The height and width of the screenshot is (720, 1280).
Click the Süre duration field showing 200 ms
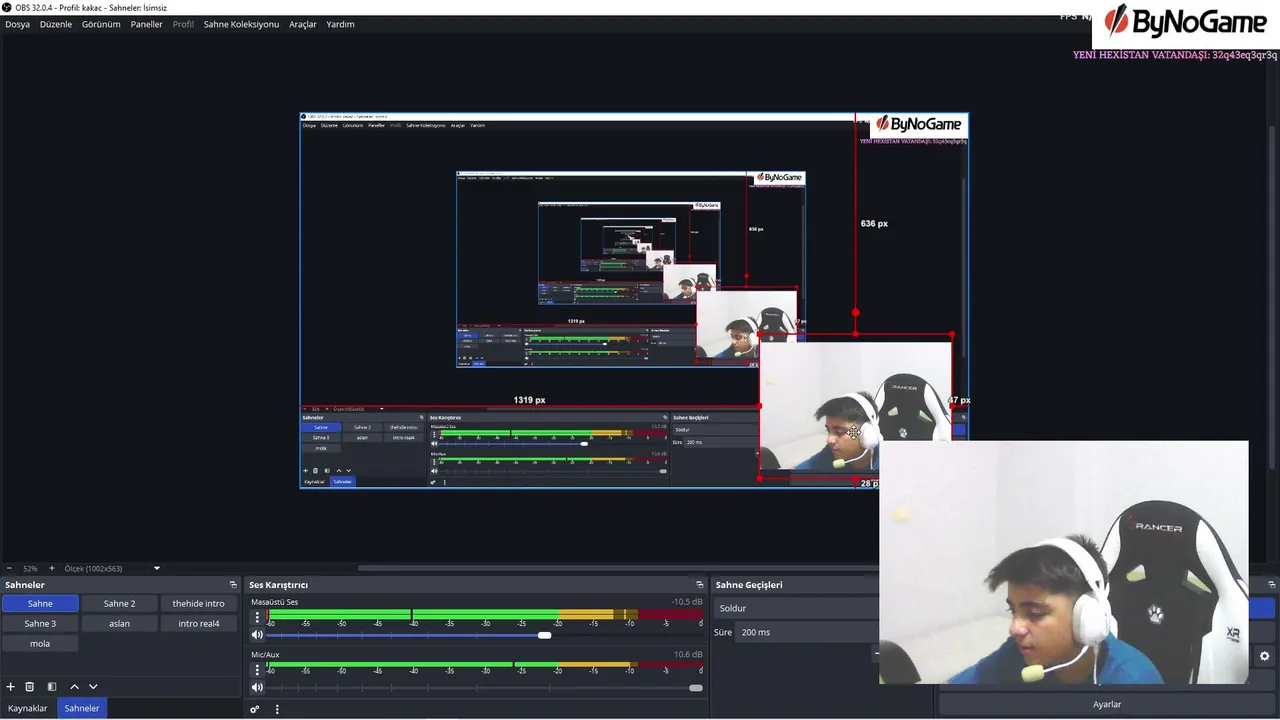click(x=808, y=632)
